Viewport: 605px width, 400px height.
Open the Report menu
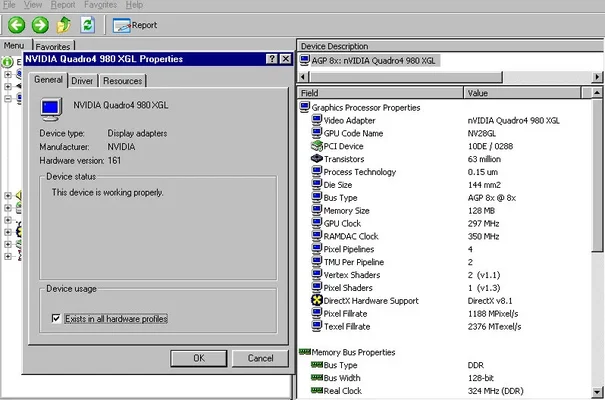coord(63,5)
